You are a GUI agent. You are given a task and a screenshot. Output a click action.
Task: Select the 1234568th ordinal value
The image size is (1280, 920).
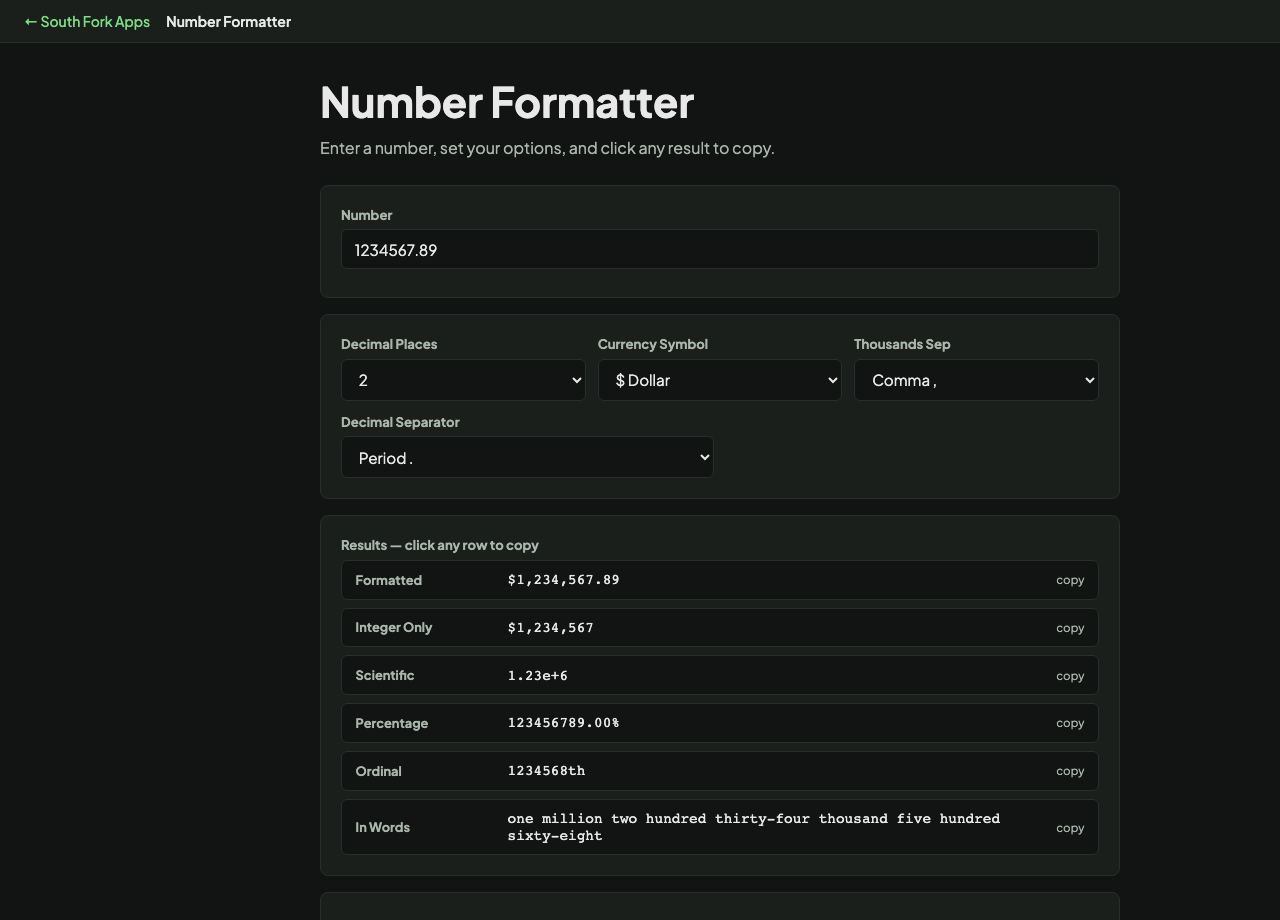[x=546, y=771]
